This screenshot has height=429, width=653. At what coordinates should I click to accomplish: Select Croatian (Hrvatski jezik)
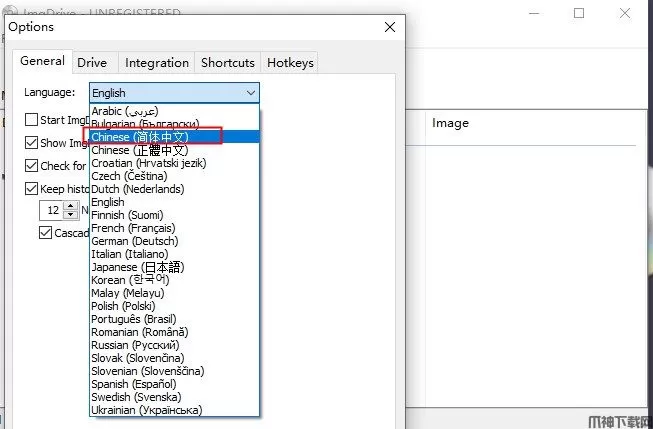[x=174, y=163]
